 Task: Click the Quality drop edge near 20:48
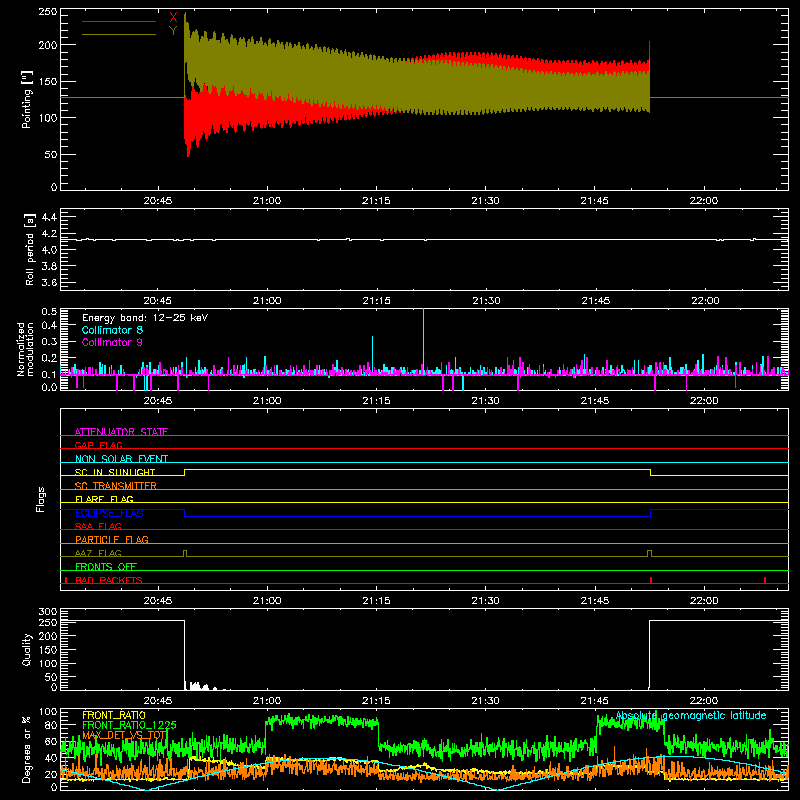pyautogui.click(x=184, y=655)
